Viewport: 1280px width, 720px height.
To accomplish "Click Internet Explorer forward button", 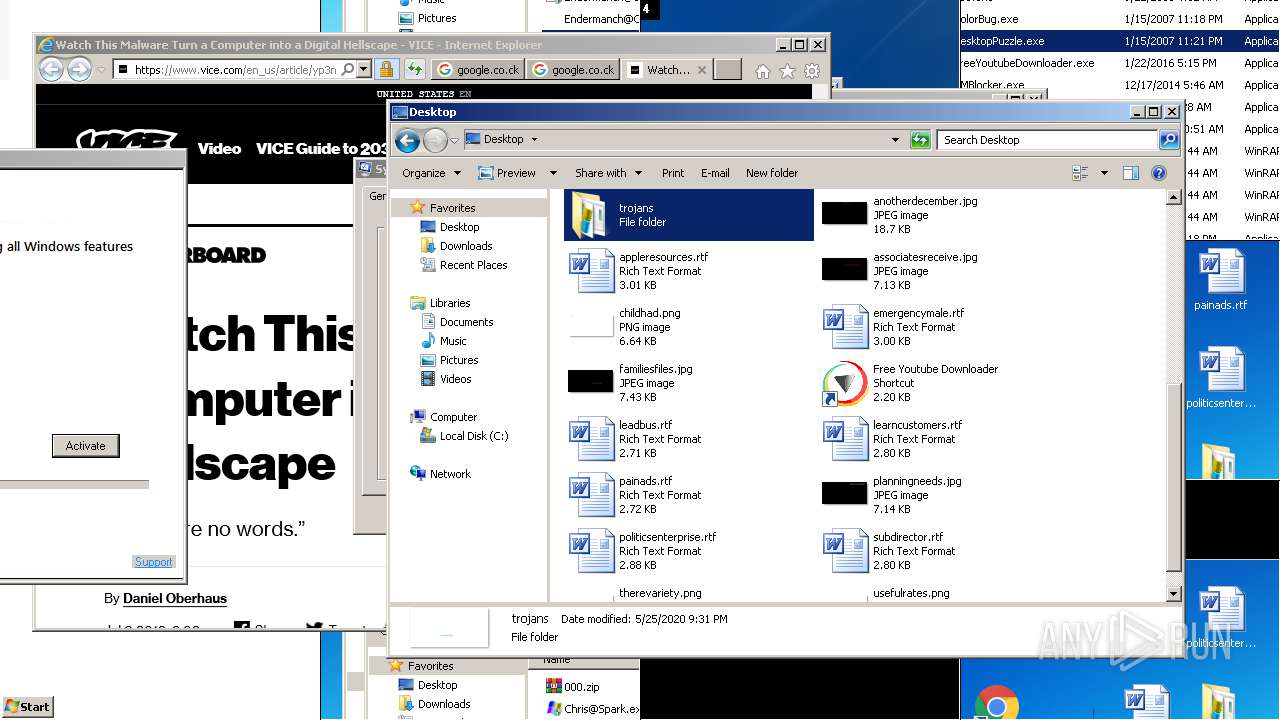I will [79, 69].
